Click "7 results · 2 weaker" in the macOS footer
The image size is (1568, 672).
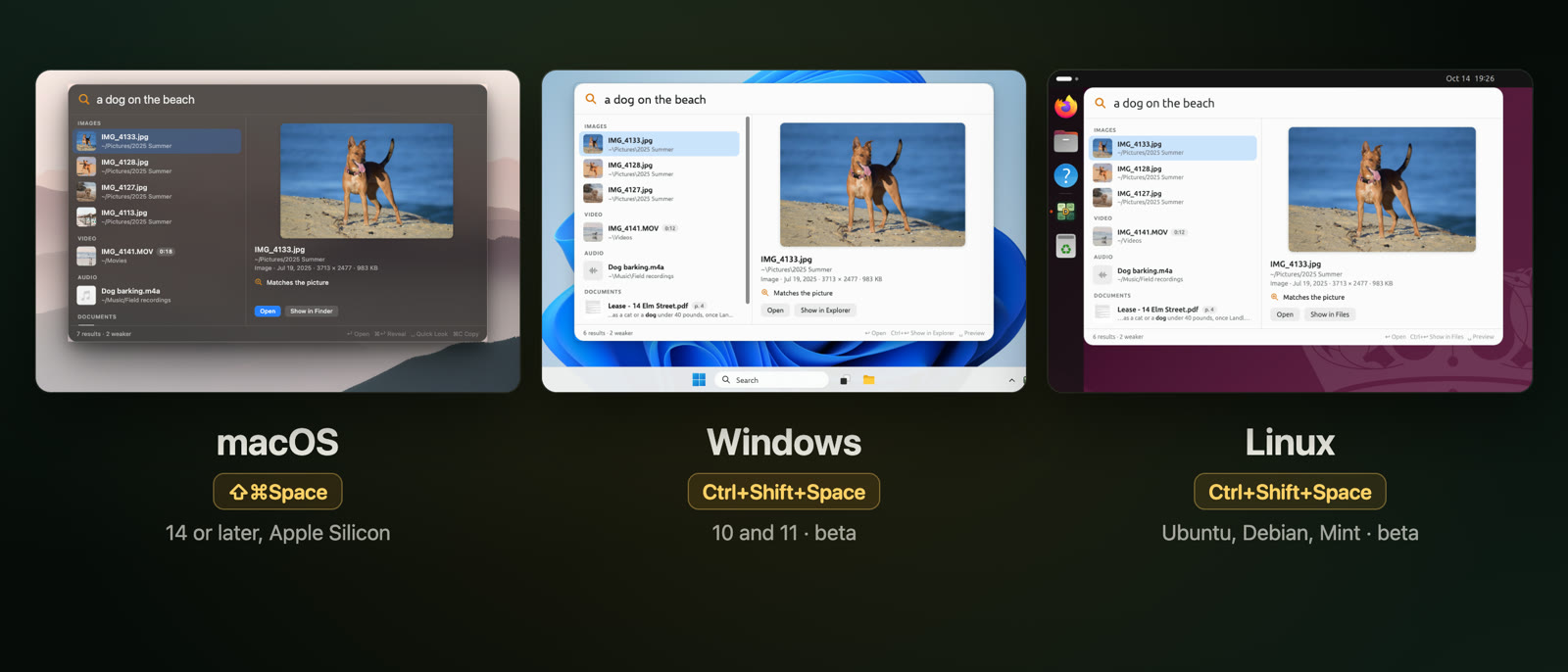coord(104,334)
